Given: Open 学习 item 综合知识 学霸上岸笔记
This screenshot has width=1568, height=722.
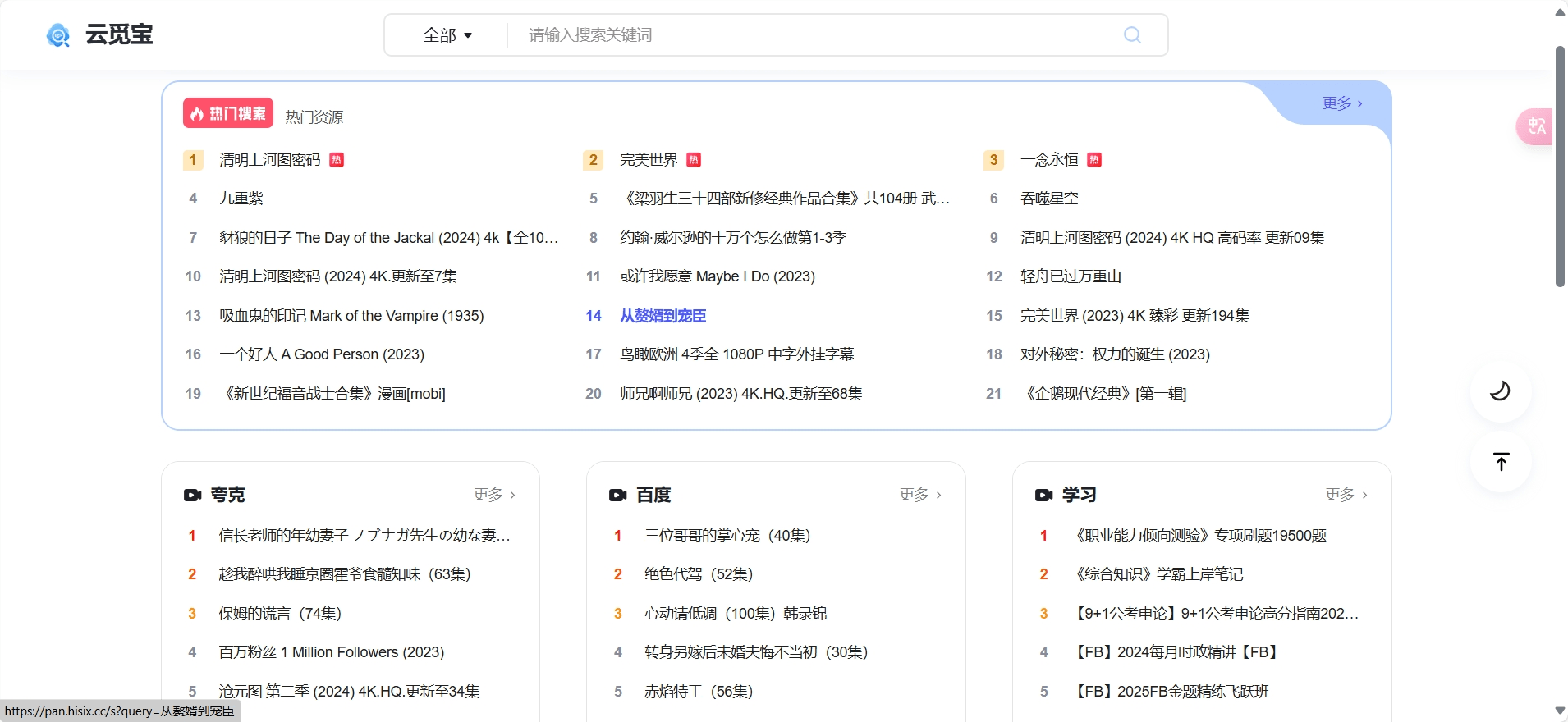Looking at the screenshot, I should [x=1157, y=574].
